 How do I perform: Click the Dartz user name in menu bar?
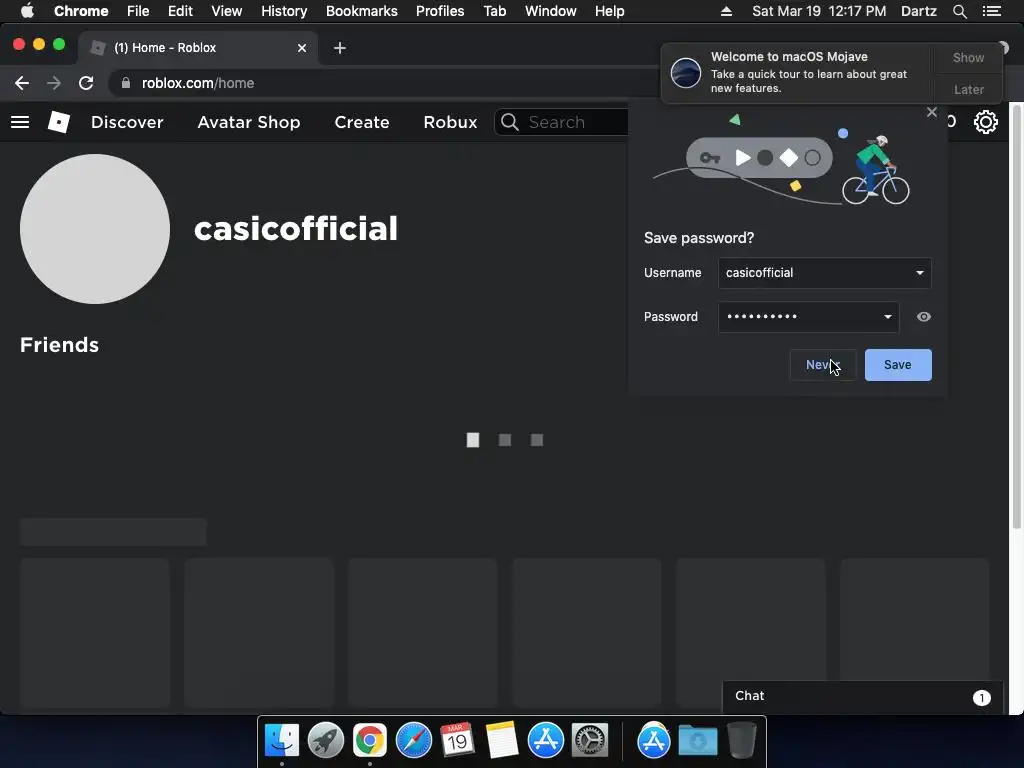click(x=919, y=11)
